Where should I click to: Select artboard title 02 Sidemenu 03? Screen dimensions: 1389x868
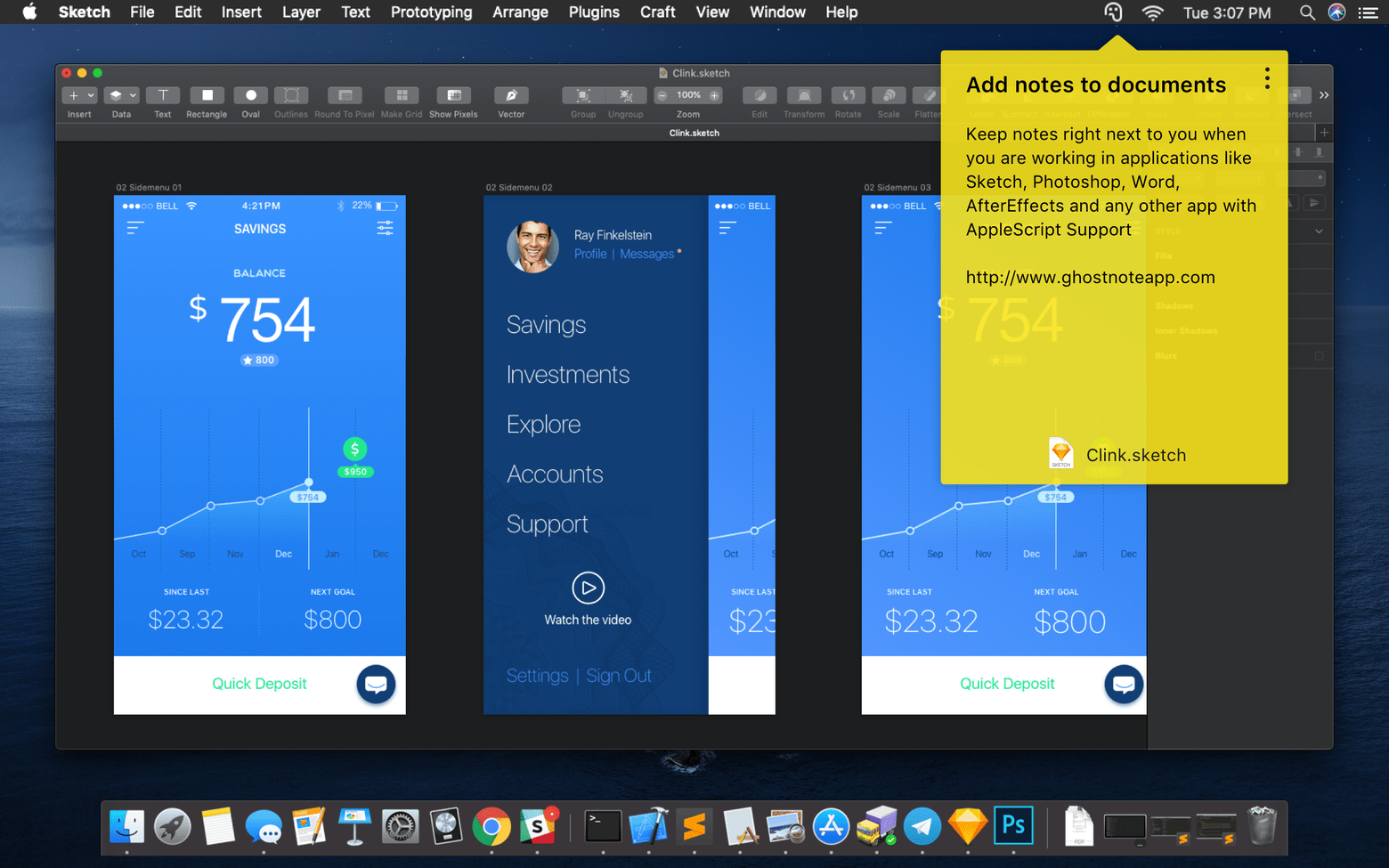[x=898, y=188]
